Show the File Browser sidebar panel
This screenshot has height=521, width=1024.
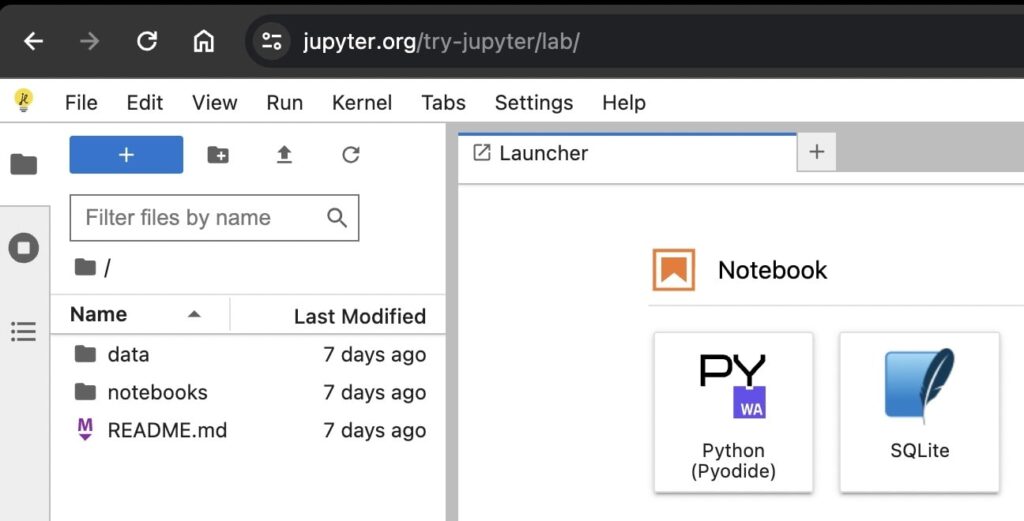(24, 165)
